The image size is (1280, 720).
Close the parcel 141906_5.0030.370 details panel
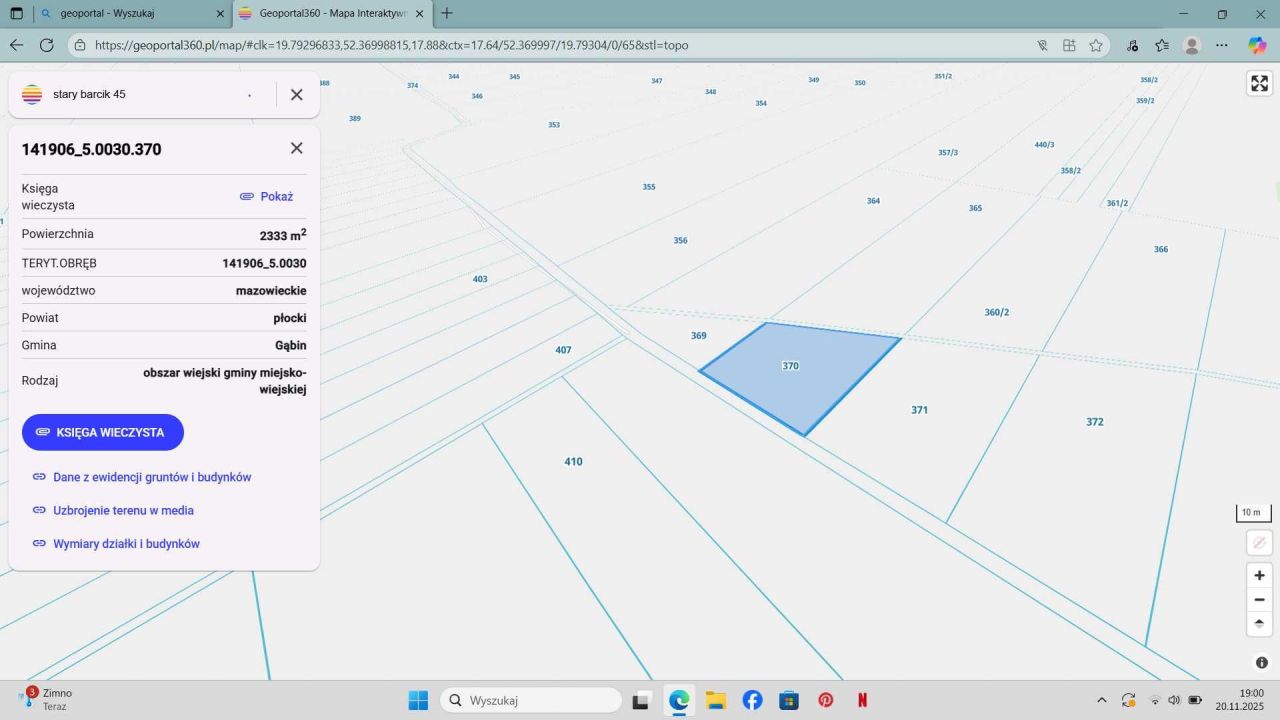click(296, 148)
